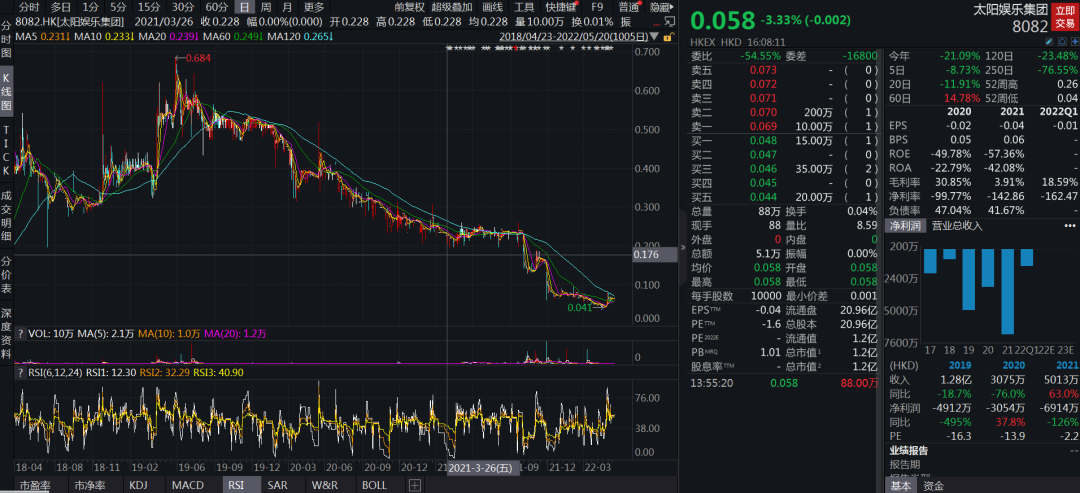Switch chart period to 周 (weekly)
The height and width of the screenshot is (493, 1080).
click(266, 7)
